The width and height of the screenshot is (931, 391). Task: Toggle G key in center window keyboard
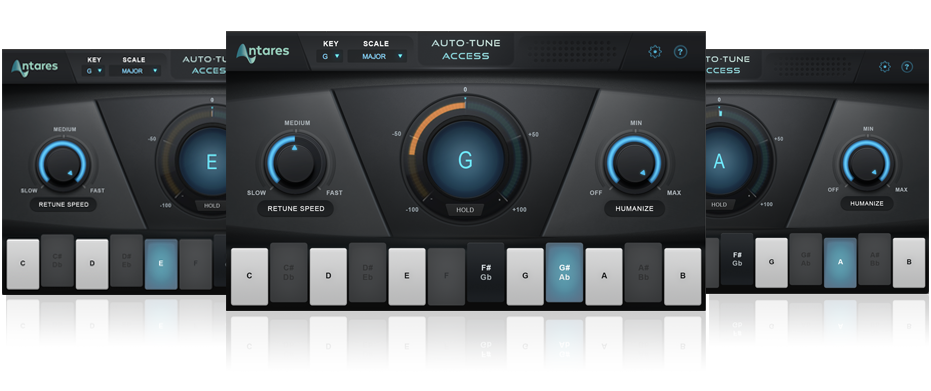525,276
